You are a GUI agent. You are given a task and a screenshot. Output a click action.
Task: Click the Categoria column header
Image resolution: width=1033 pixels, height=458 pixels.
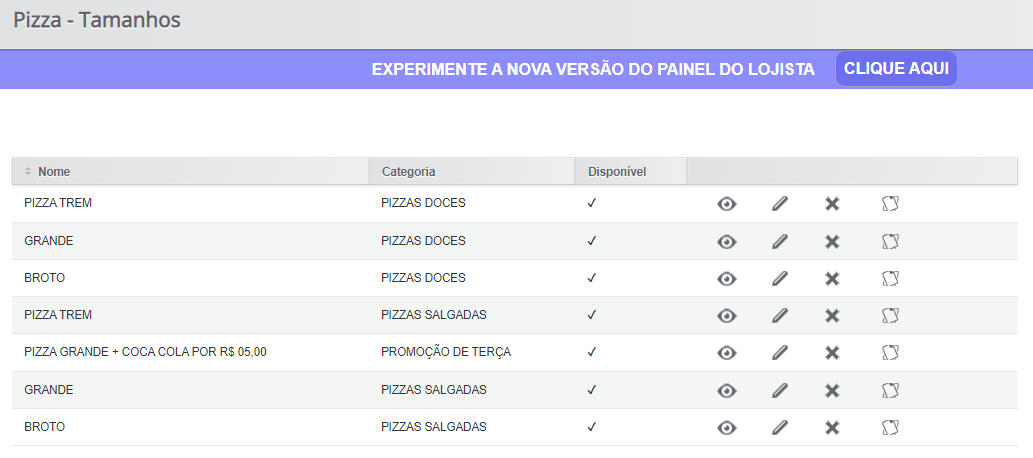(408, 171)
